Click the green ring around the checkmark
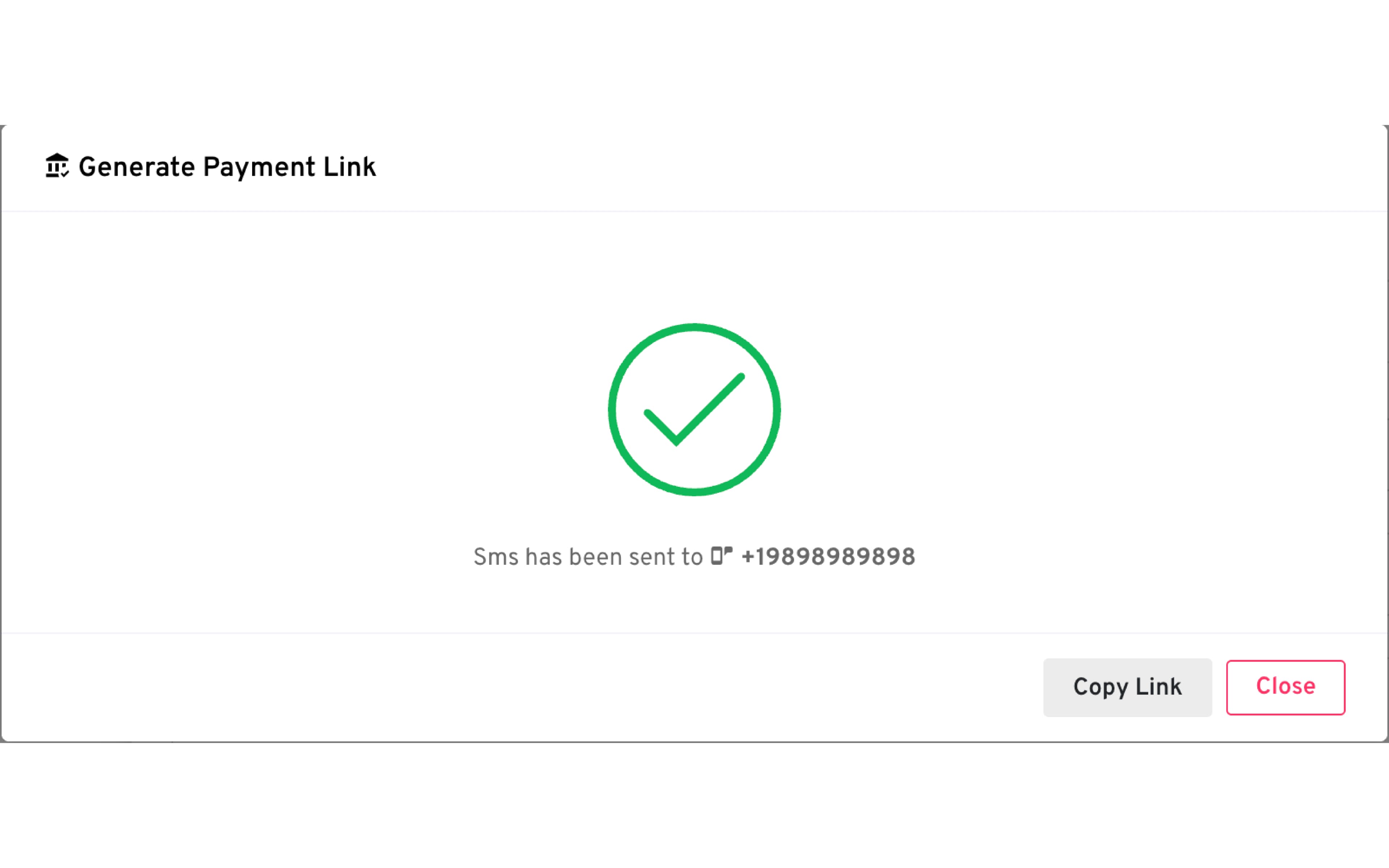The height and width of the screenshot is (868, 1389). pyautogui.click(x=612, y=409)
